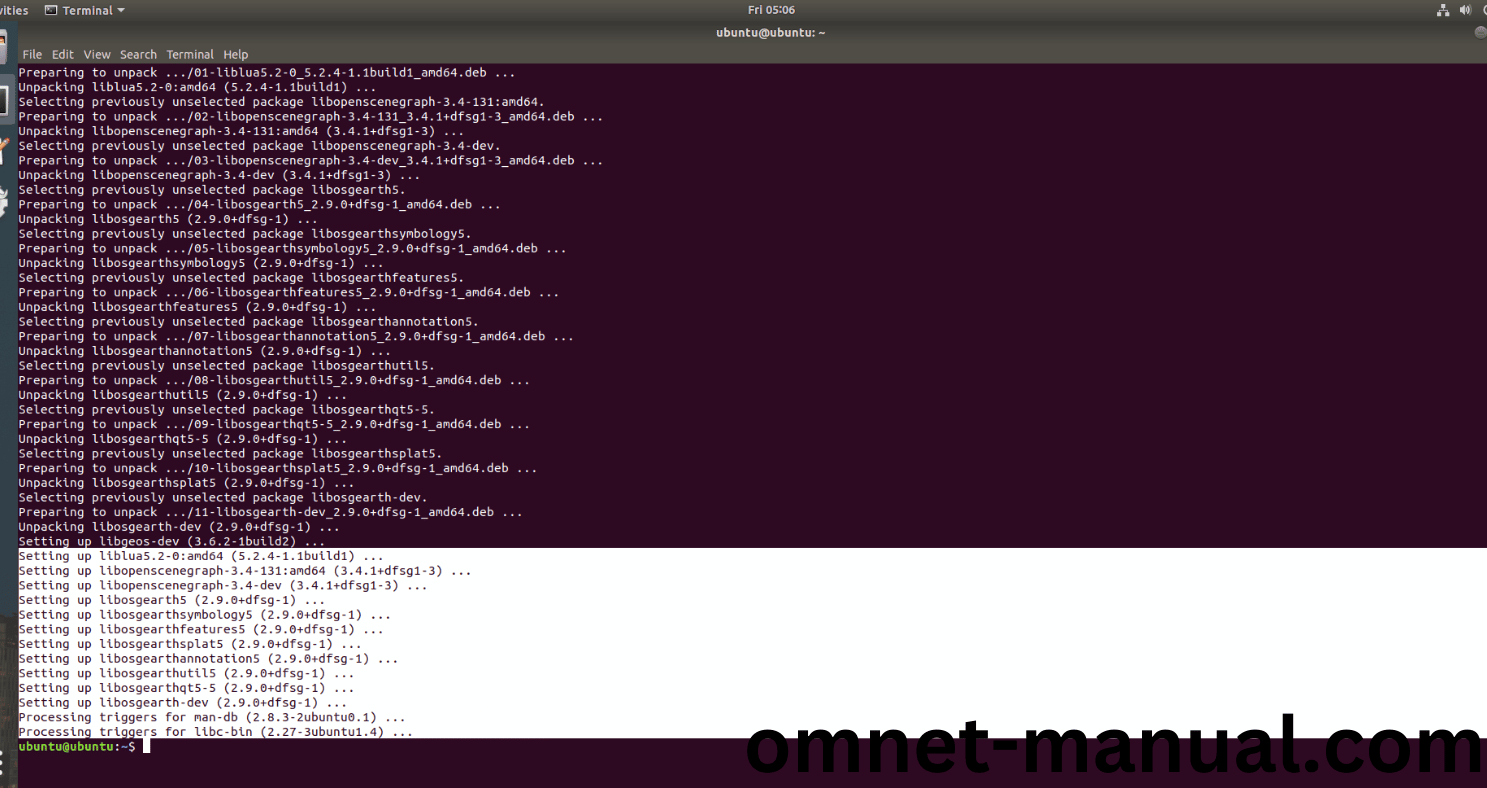This screenshot has height=788, width=1487.
Task: Open the Fri 05:06 clock calendar
Action: tap(771, 10)
